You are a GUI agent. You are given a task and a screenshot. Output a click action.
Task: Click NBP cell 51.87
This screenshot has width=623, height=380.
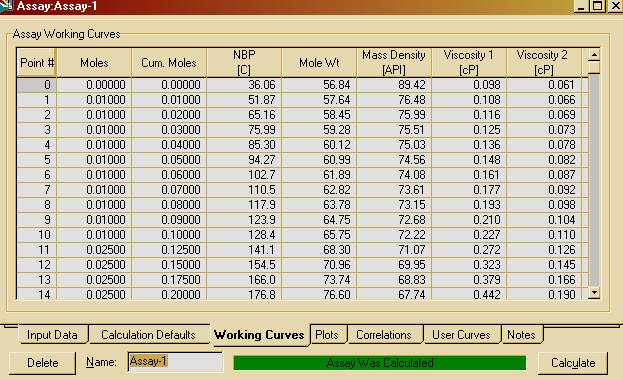(x=244, y=100)
